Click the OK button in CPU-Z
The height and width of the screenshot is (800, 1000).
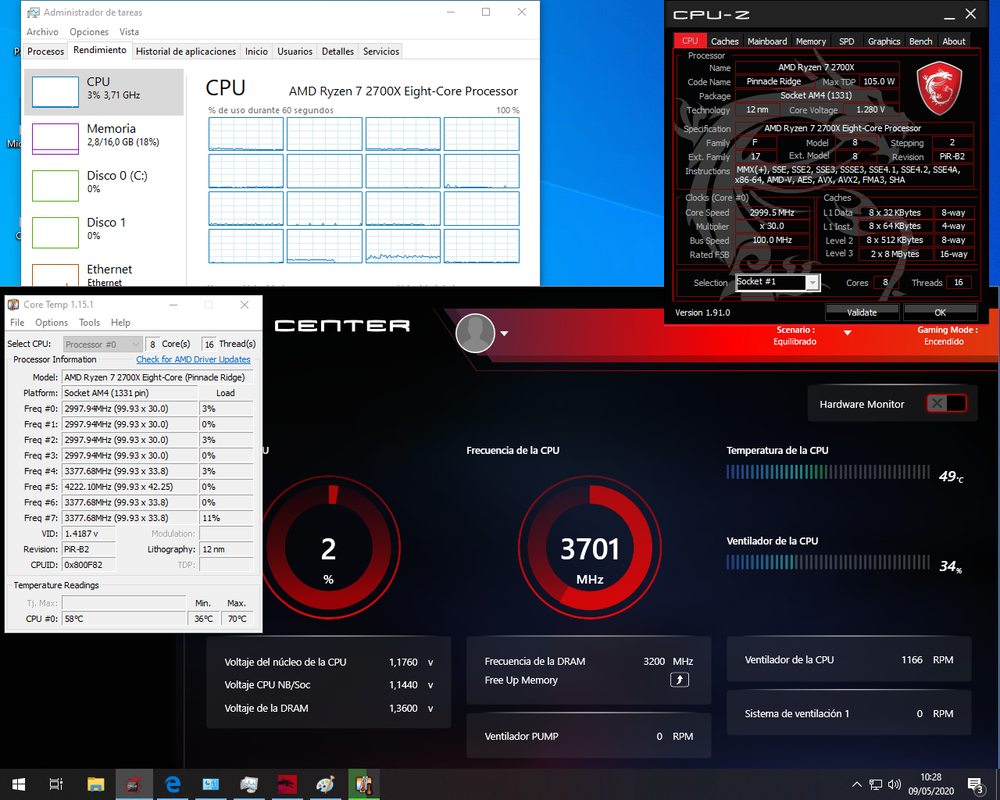940,312
